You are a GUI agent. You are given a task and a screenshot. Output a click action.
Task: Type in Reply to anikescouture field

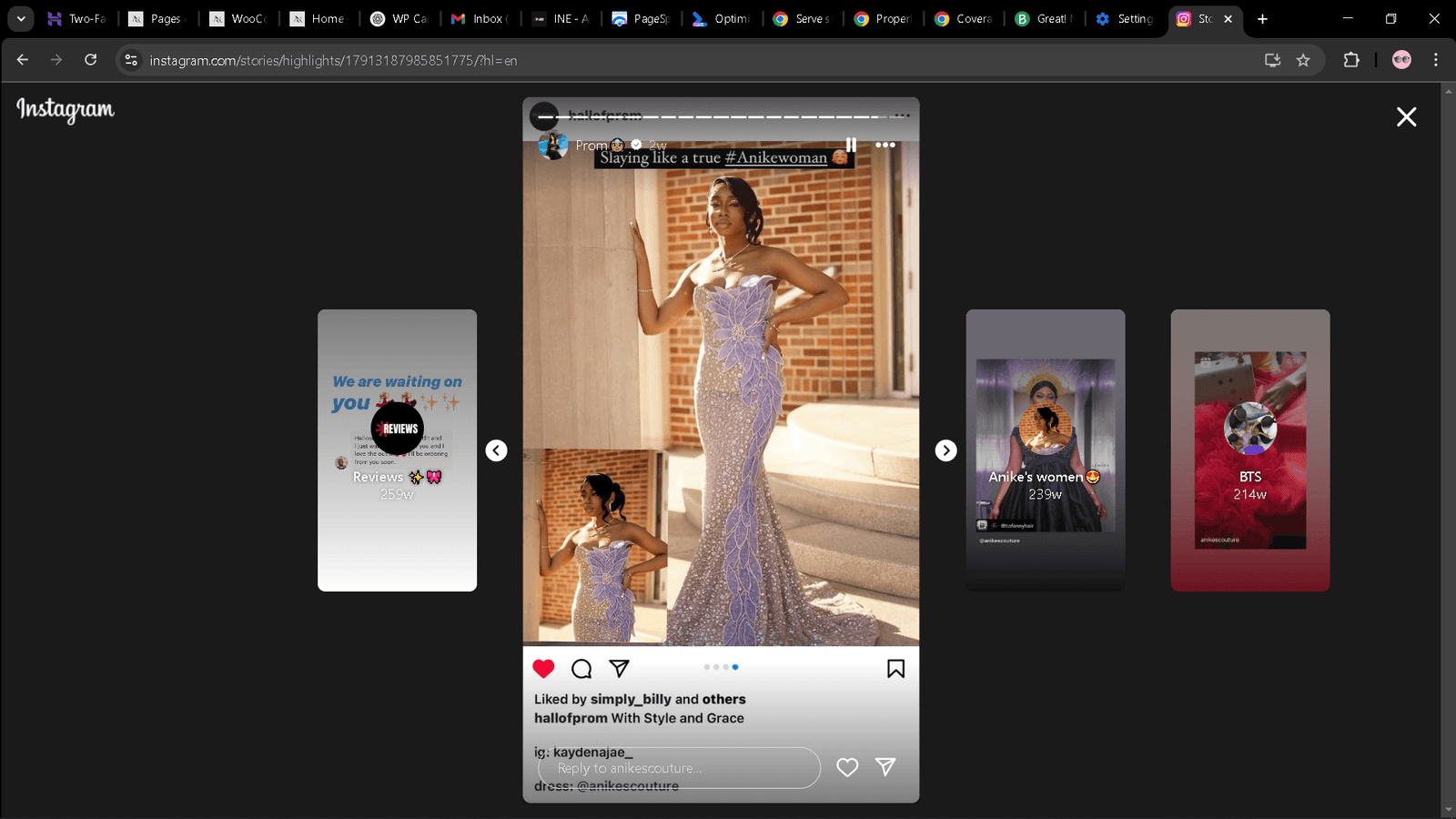coord(678,768)
